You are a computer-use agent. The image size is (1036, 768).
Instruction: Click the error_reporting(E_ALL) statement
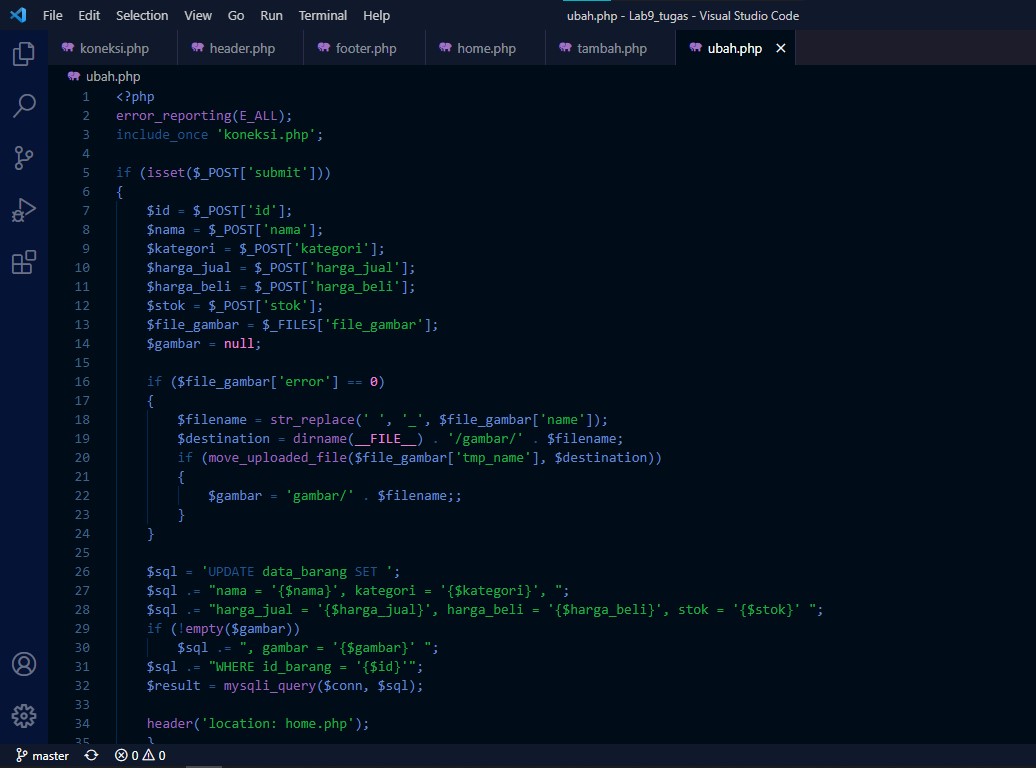pyautogui.click(x=204, y=116)
